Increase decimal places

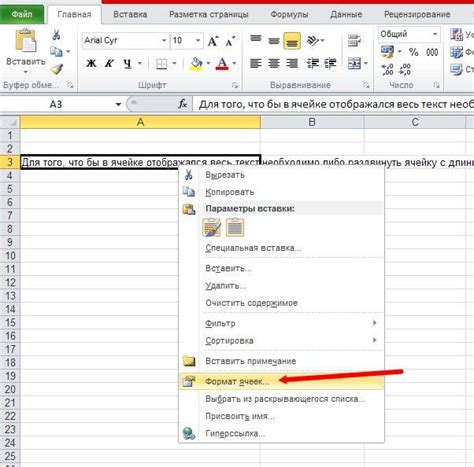tap(387, 69)
